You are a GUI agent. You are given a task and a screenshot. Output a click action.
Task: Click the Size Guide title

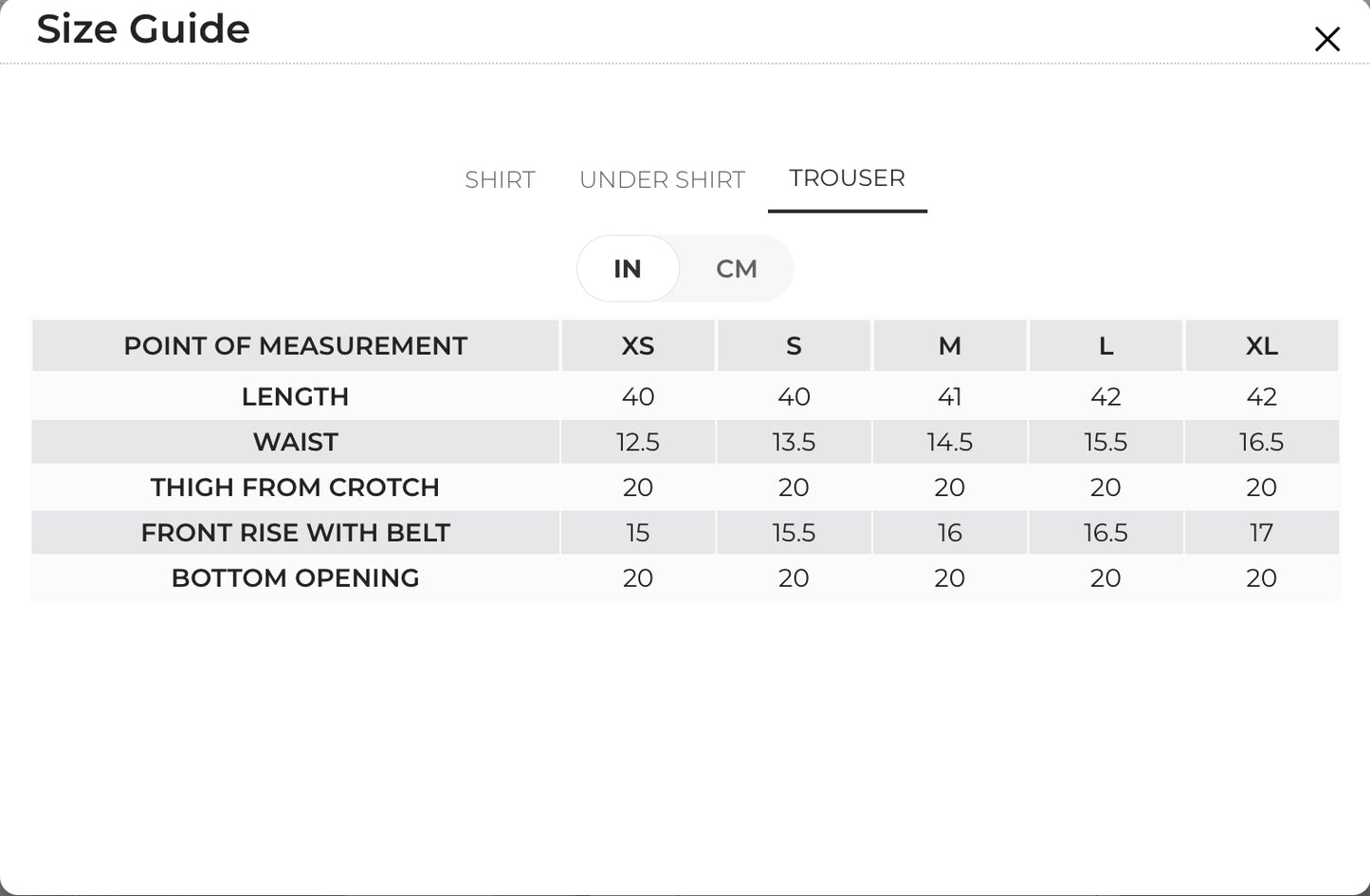click(143, 28)
